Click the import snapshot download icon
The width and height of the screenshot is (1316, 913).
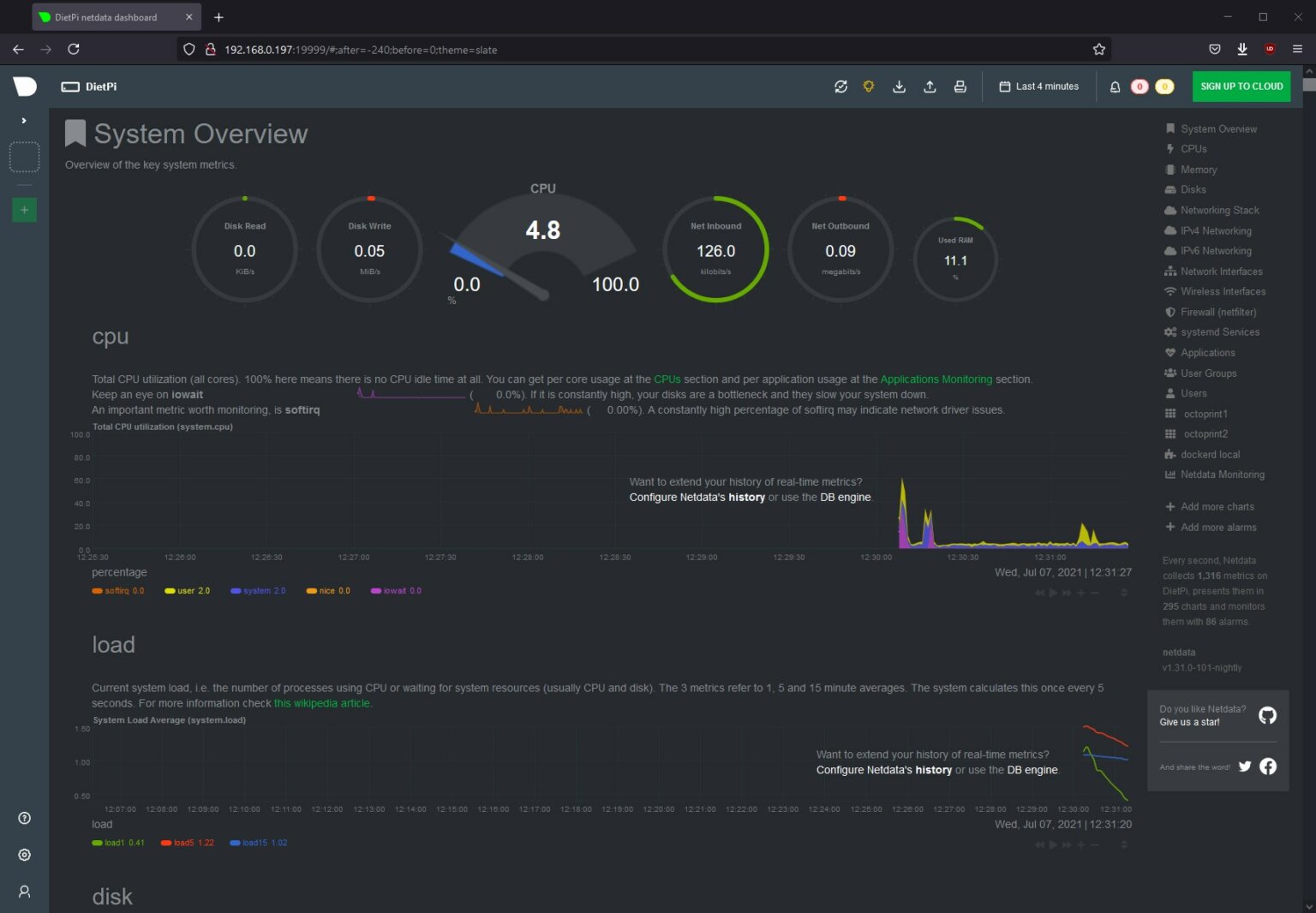tap(899, 87)
